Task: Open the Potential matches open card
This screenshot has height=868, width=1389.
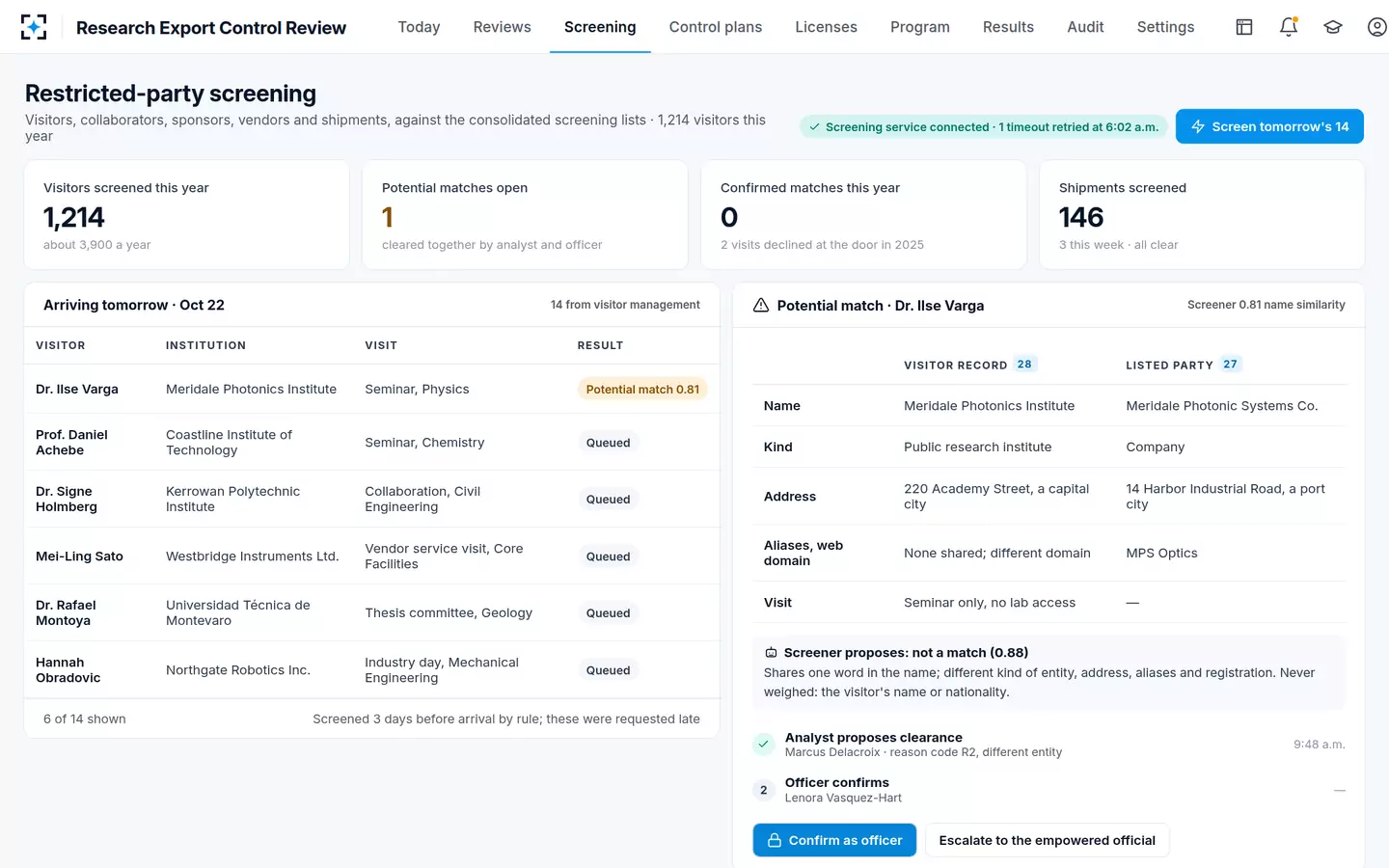Action: (525, 215)
